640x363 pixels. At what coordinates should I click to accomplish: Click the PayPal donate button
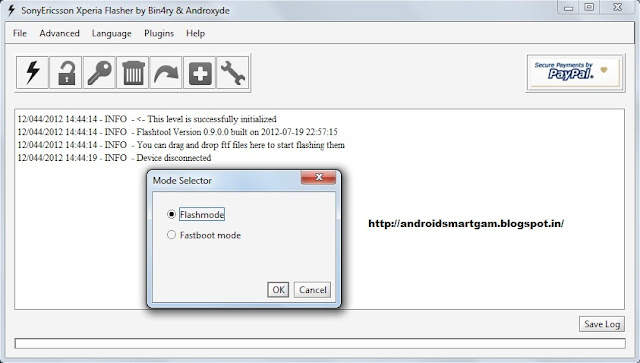pos(575,73)
